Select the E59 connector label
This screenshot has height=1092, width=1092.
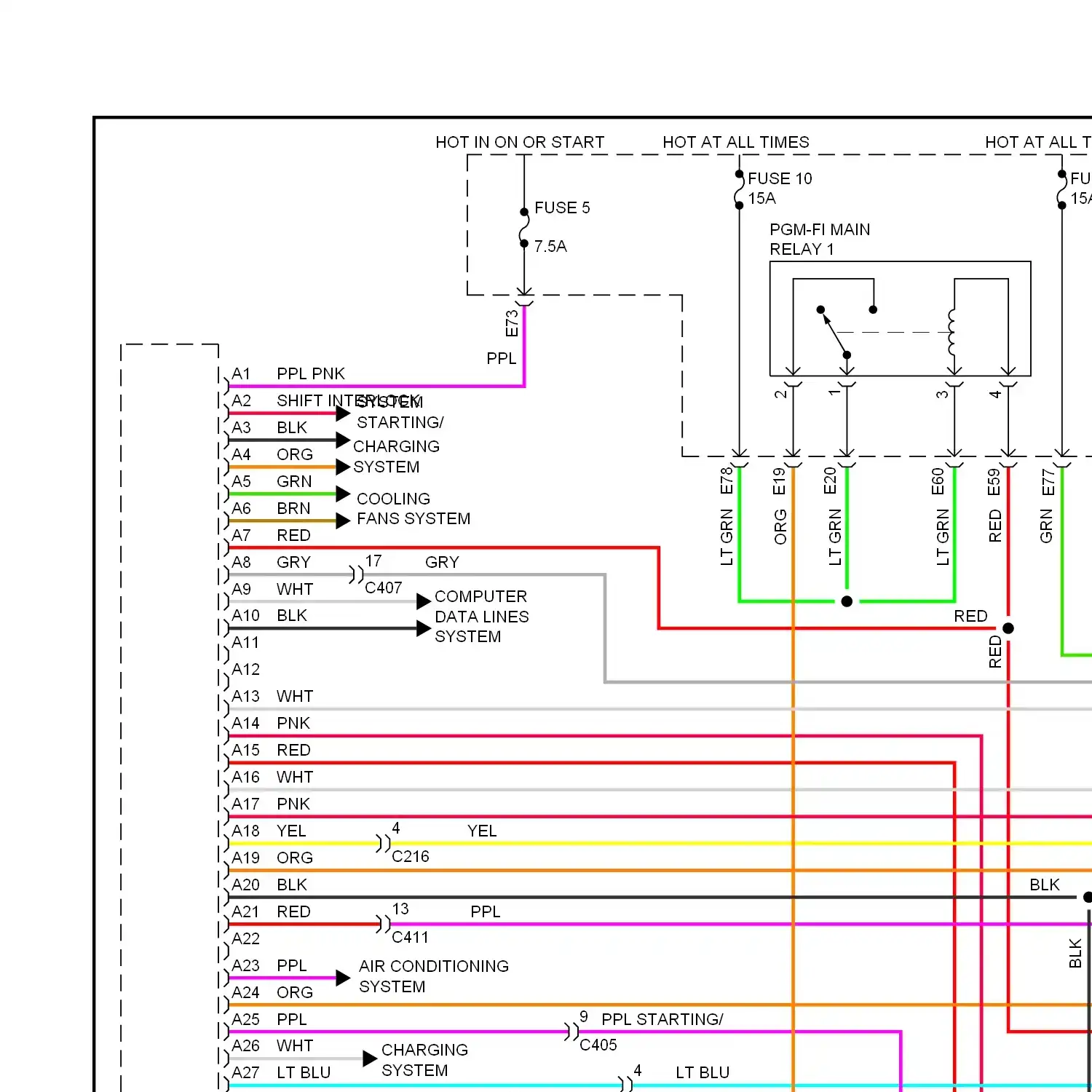tap(994, 482)
